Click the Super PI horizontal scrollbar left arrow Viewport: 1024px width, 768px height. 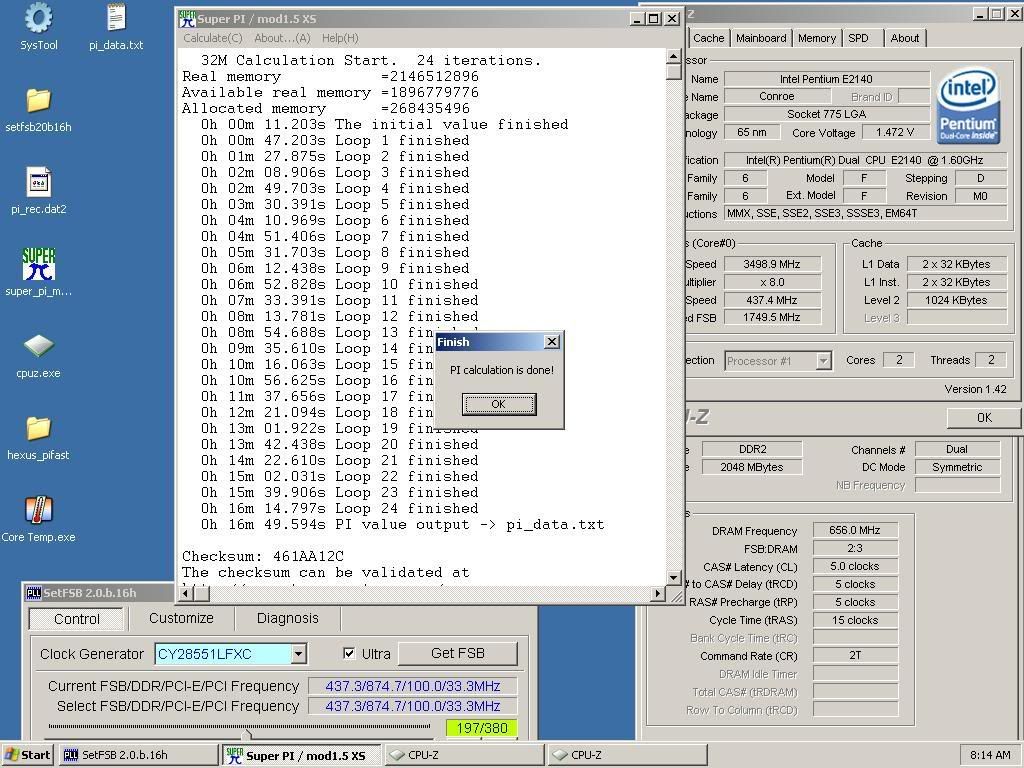(x=186, y=593)
